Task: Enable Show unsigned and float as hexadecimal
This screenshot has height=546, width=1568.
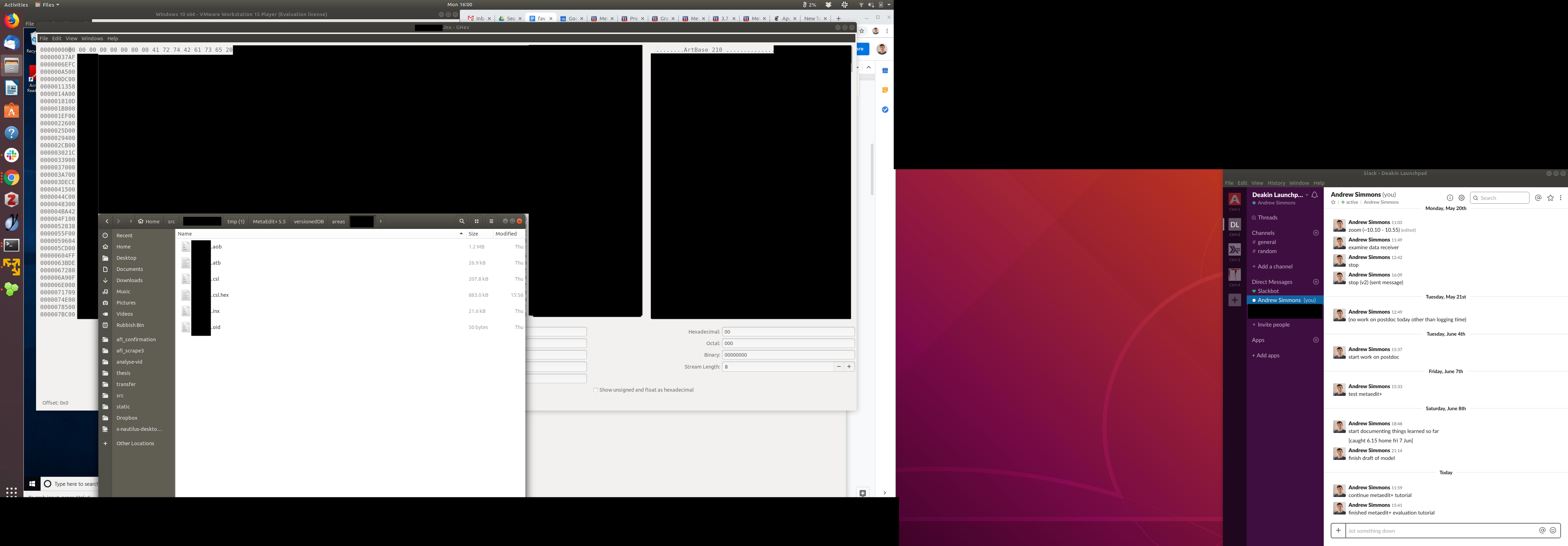Action: 595,390
